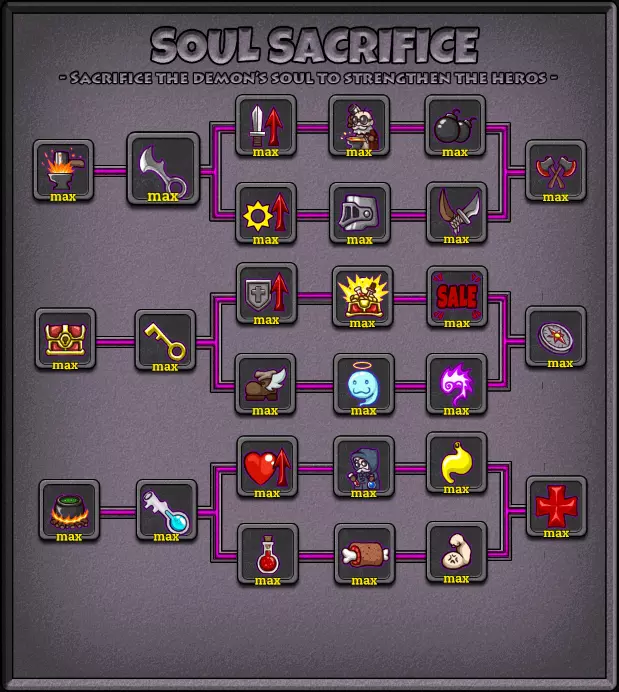Click the purple flame soul skill
Screen dimensions: 619x692
coord(457,384)
